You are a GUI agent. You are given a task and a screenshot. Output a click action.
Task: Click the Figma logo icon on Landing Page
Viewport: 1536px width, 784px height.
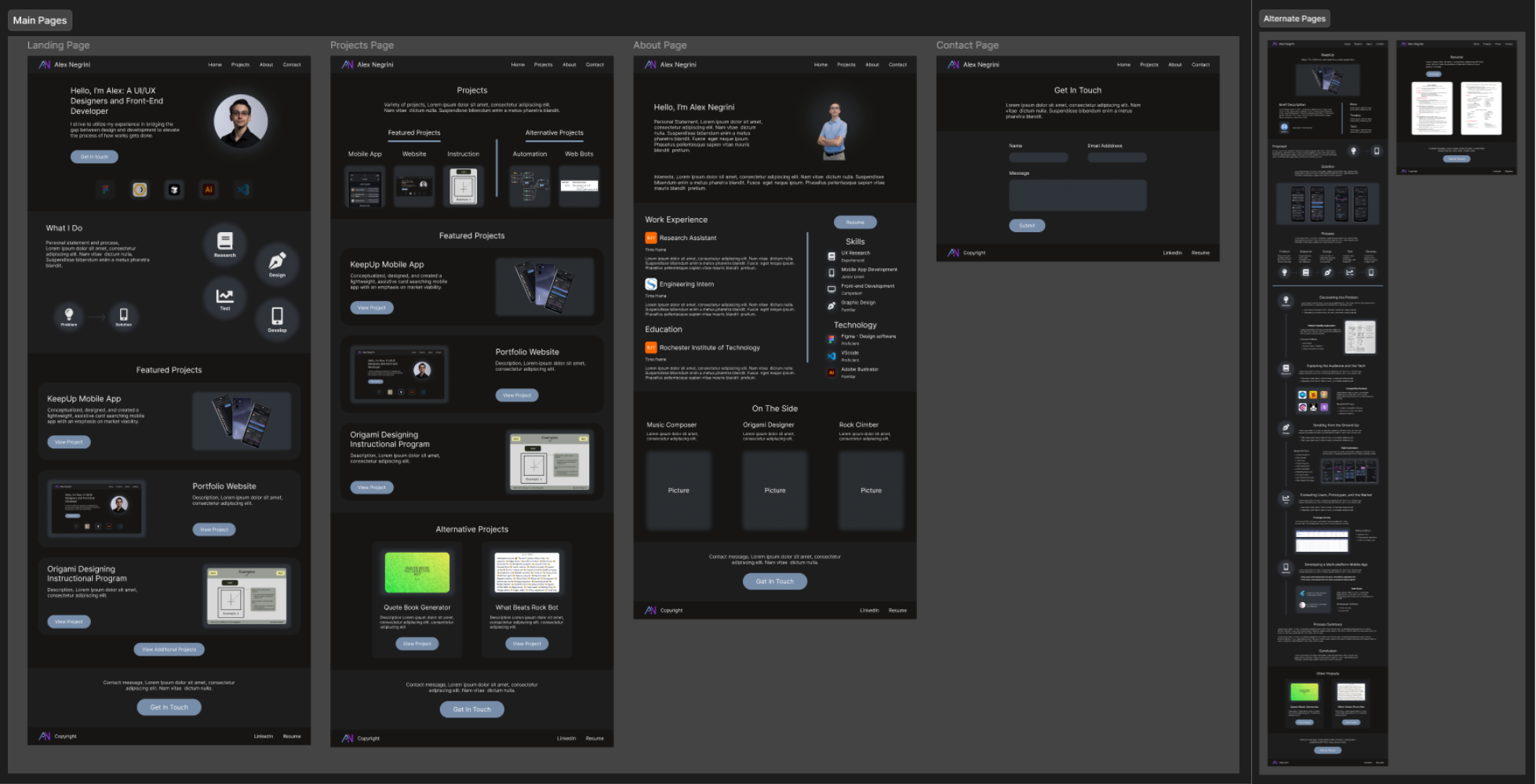pos(105,189)
